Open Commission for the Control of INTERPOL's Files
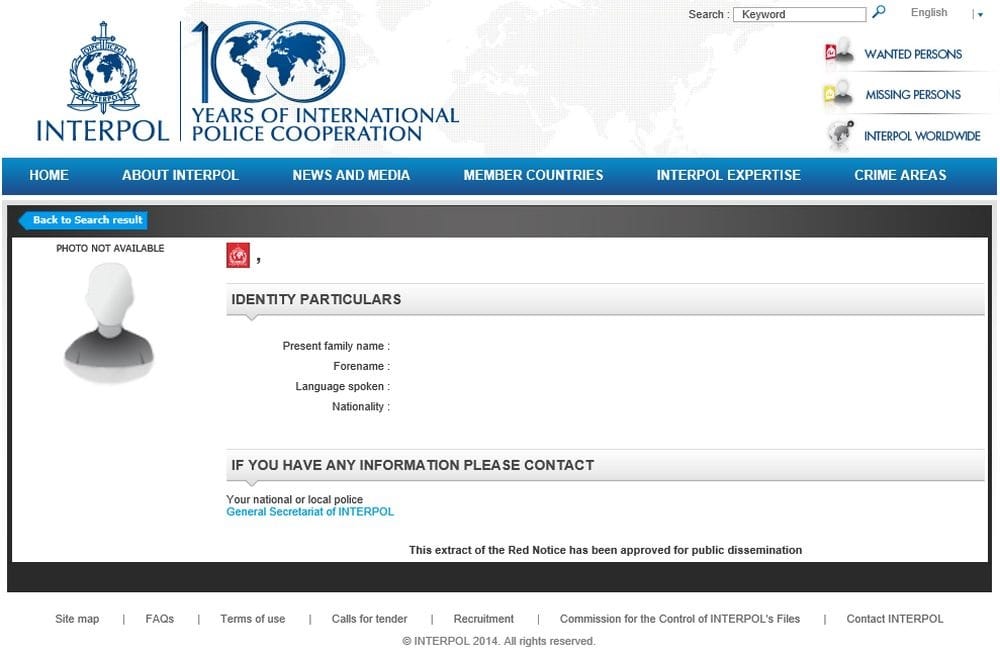Image resolution: width=1000 pixels, height=657 pixels. (680, 619)
